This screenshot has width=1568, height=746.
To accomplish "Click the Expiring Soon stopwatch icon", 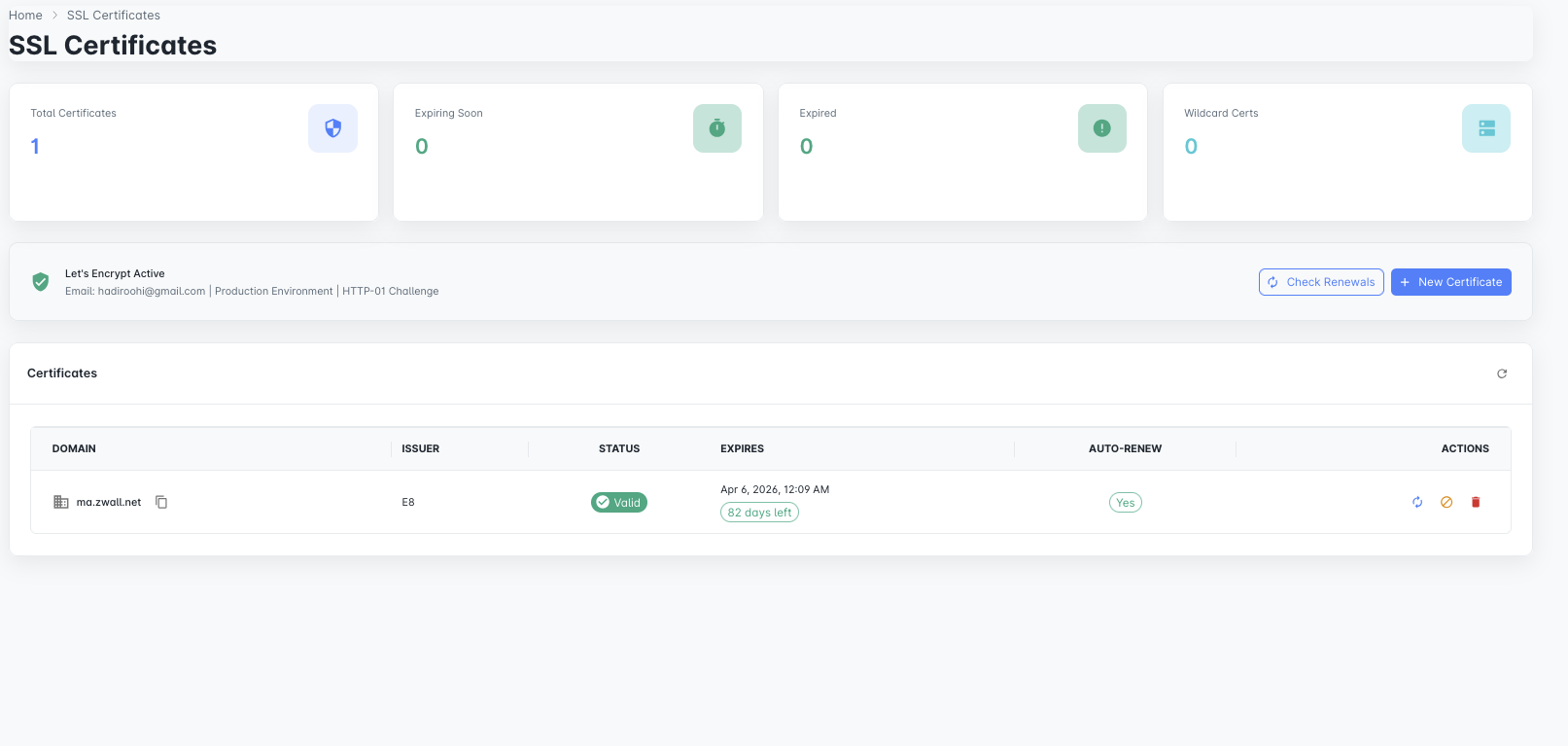I will 717,128.
